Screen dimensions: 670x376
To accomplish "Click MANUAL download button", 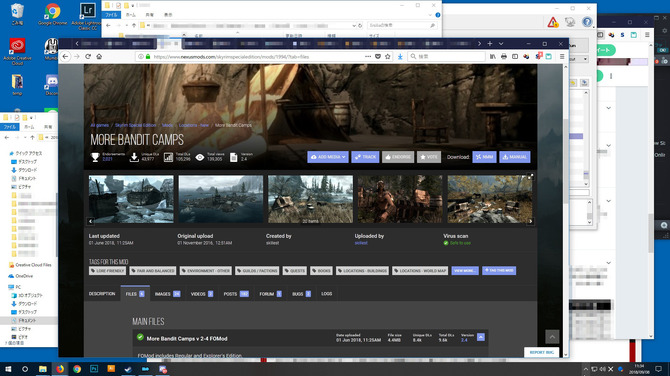I will [x=515, y=157].
